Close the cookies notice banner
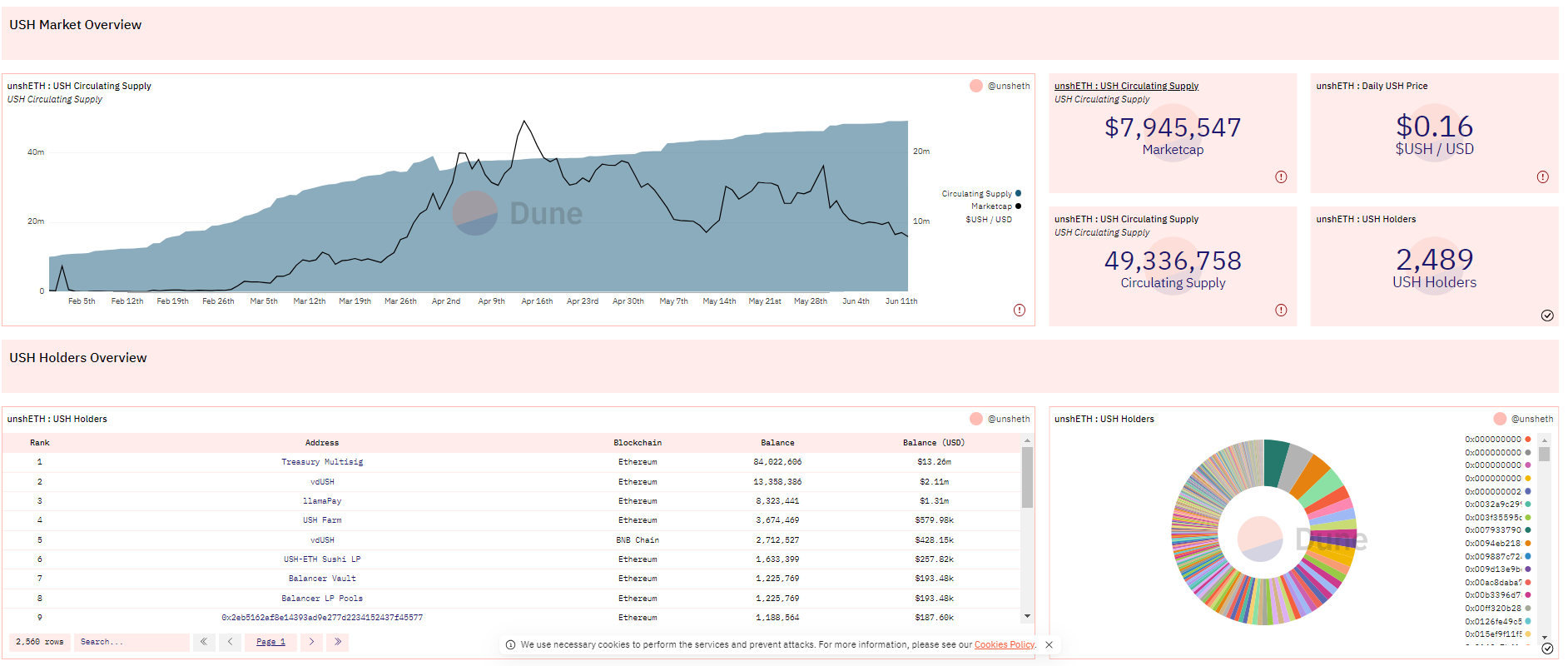 pyautogui.click(x=1049, y=644)
